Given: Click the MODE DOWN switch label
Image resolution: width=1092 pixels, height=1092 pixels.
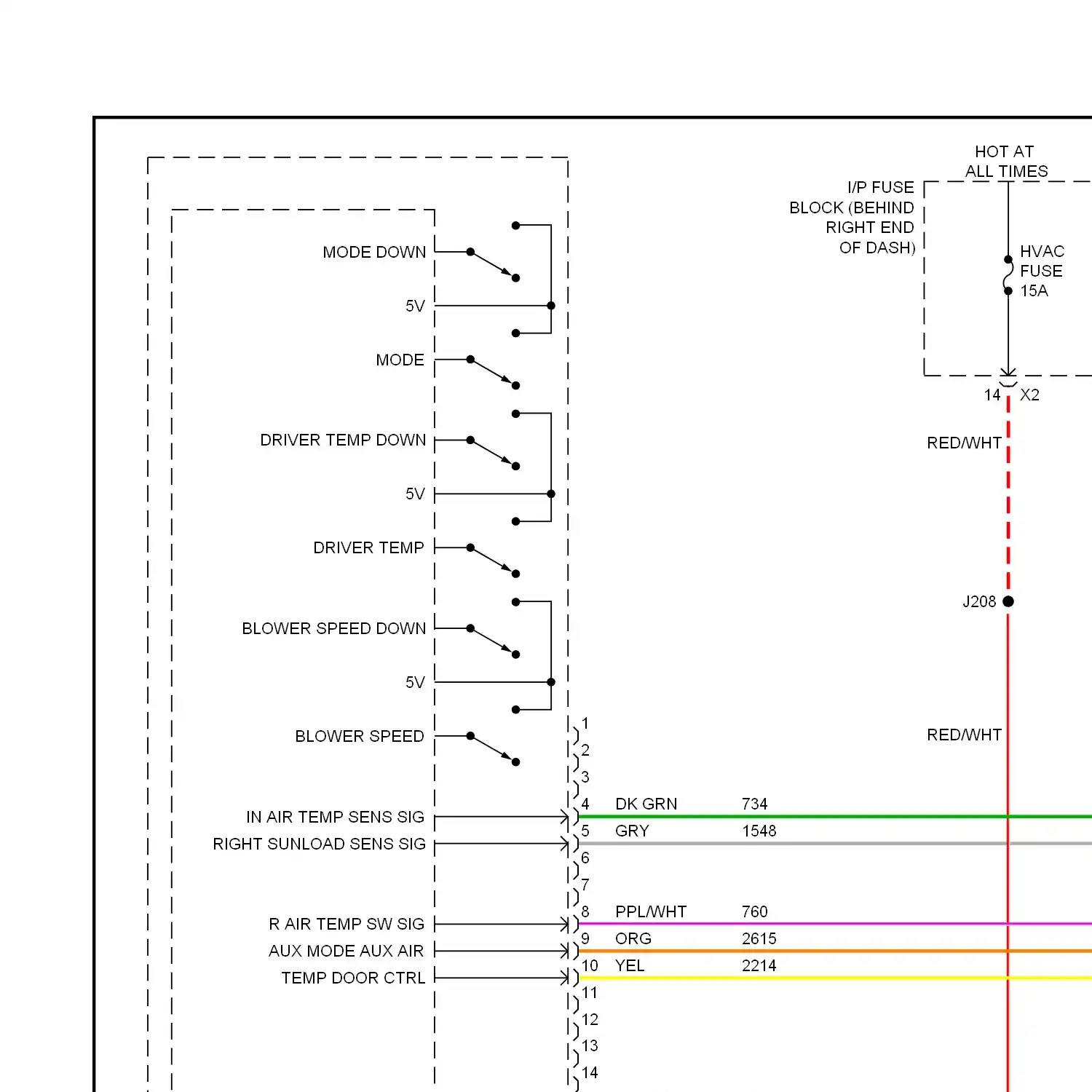Looking at the screenshot, I should click(374, 252).
